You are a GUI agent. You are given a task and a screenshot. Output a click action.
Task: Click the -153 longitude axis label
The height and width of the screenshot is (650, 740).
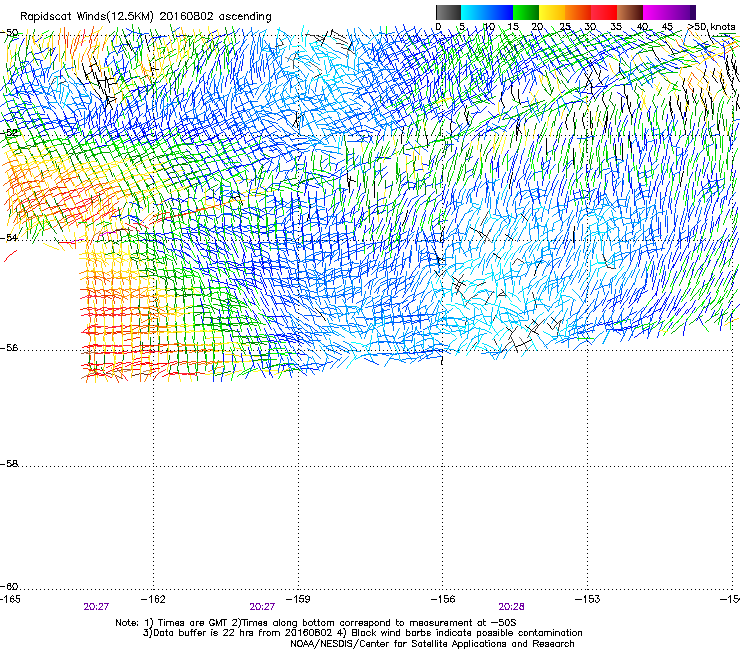[588, 599]
